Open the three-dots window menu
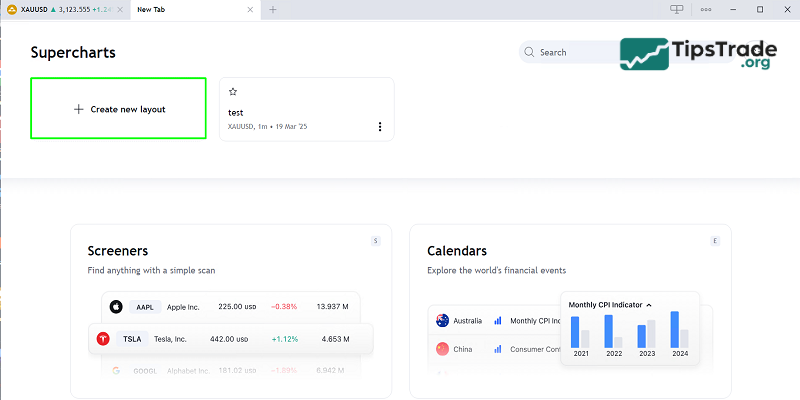This screenshot has height=400, width=800. coord(706,9)
